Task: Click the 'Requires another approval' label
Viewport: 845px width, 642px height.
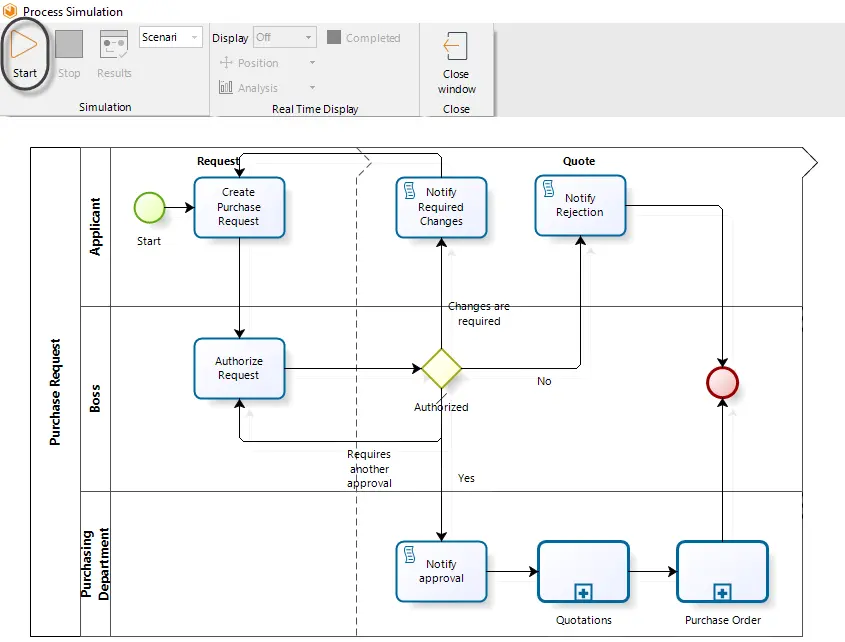Action: pyautogui.click(x=369, y=468)
